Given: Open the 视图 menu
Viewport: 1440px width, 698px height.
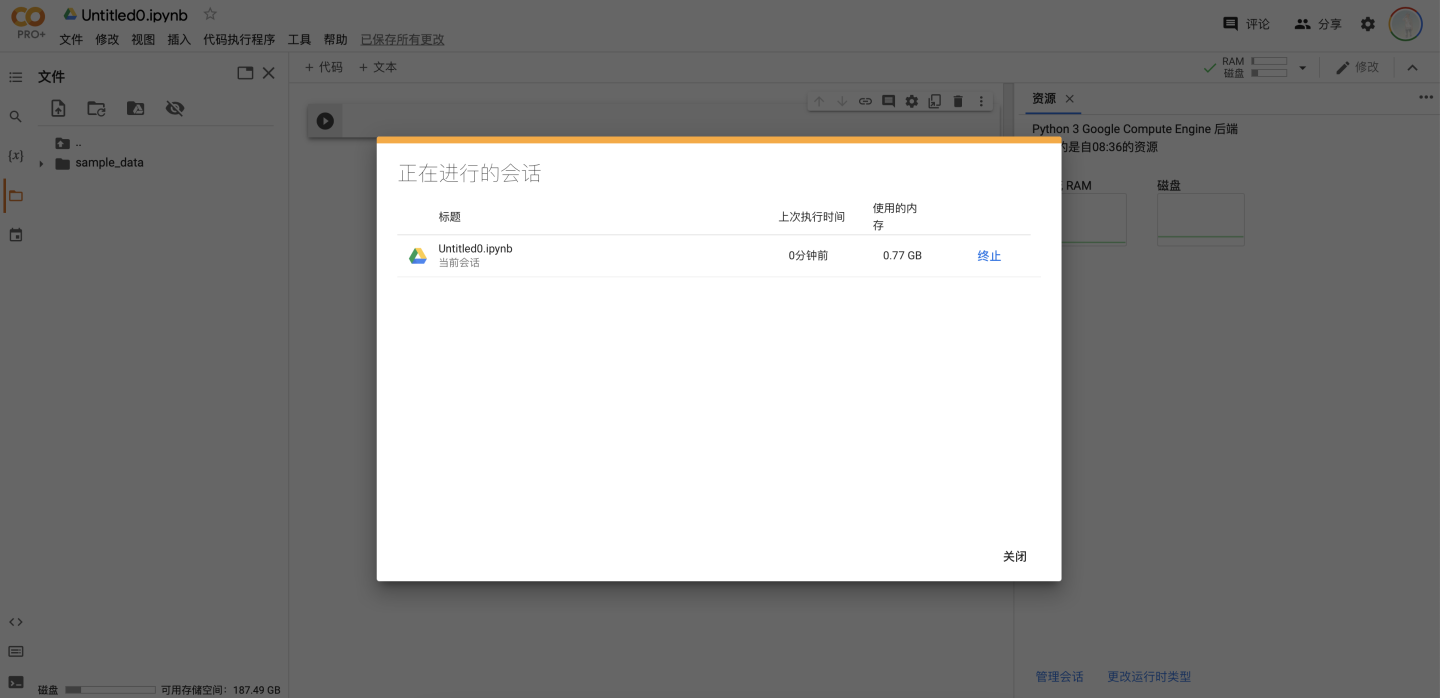Looking at the screenshot, I should pos(143,40).
